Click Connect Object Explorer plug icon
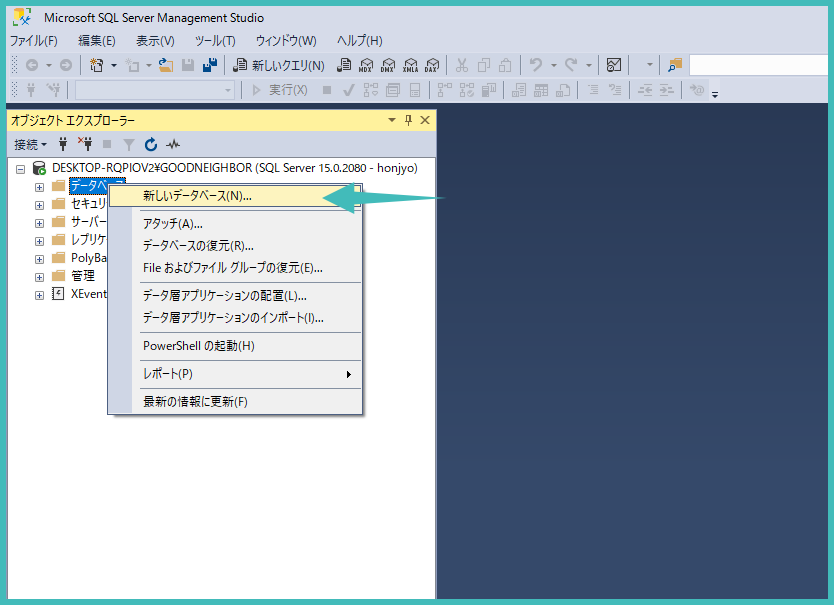834x605 pixels. (x=63, y=144)
